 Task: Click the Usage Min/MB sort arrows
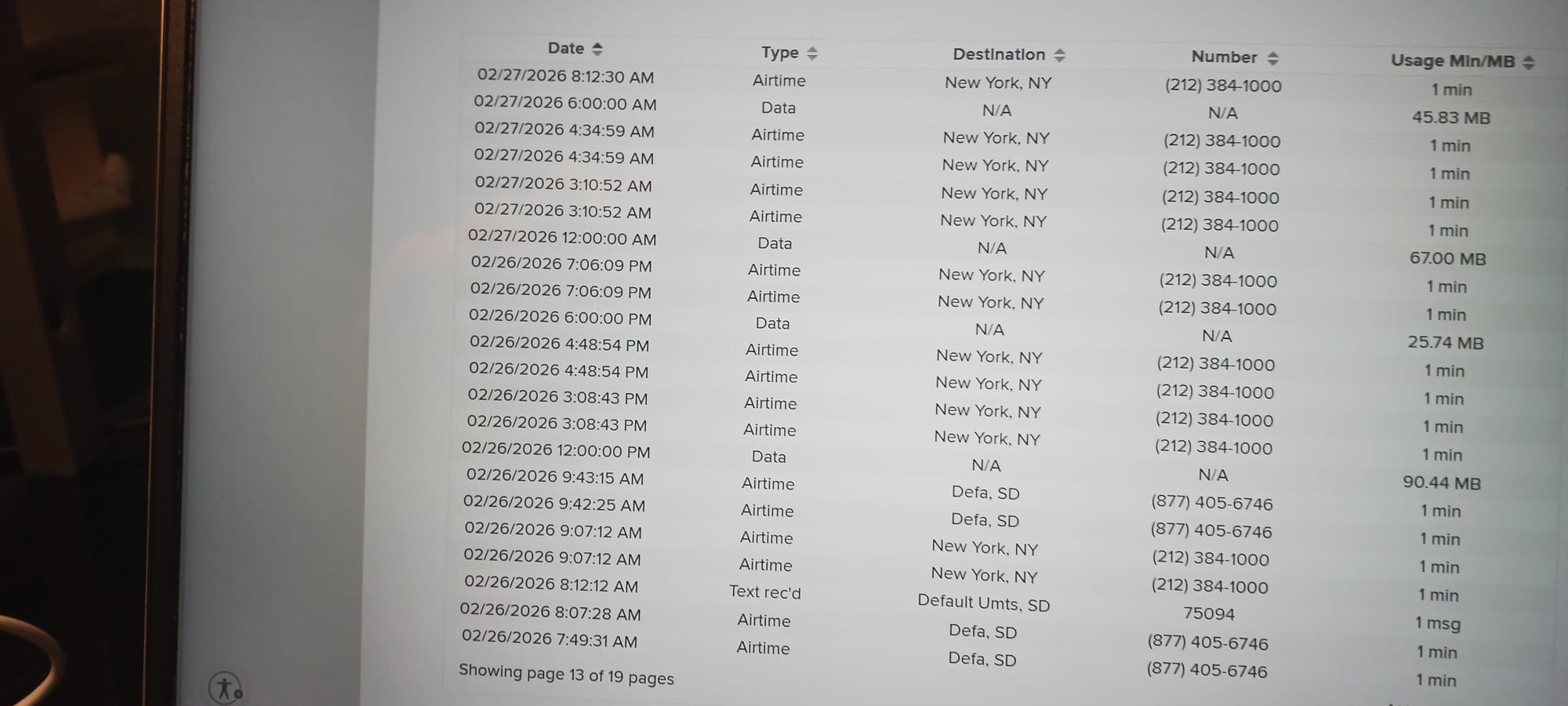1528,62
